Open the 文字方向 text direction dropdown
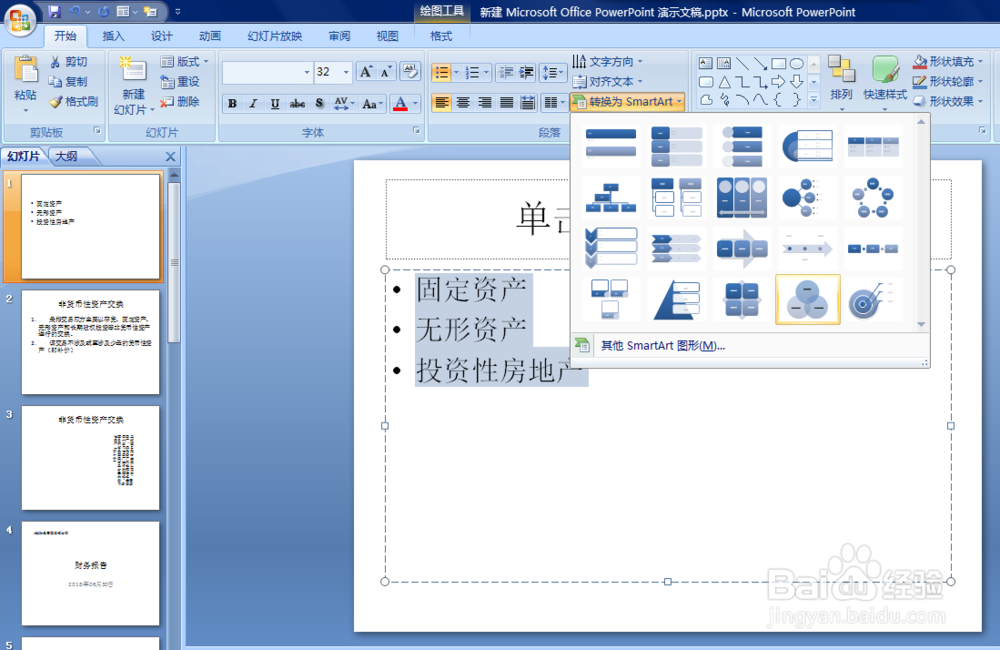 [608, 61]
